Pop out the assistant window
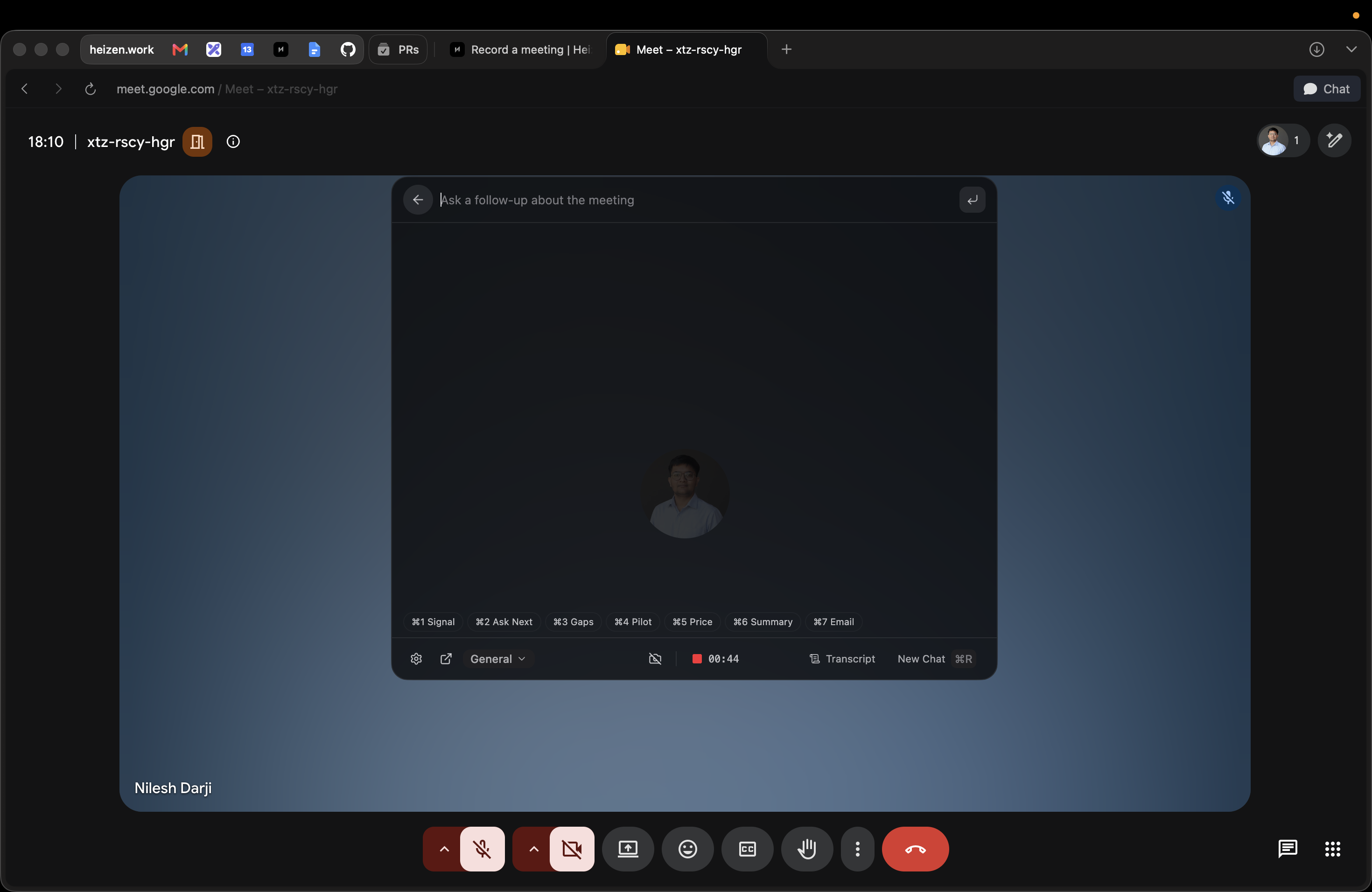Viewport: 1372px width, 892px height. point(446,659)
